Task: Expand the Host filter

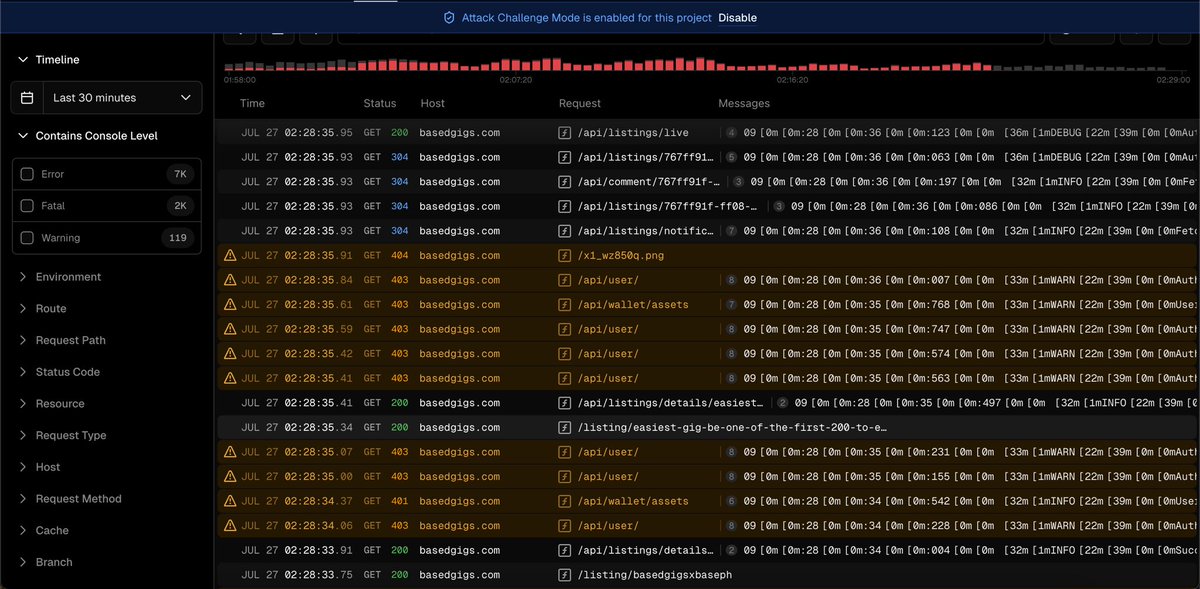Action: coord(40,467)
